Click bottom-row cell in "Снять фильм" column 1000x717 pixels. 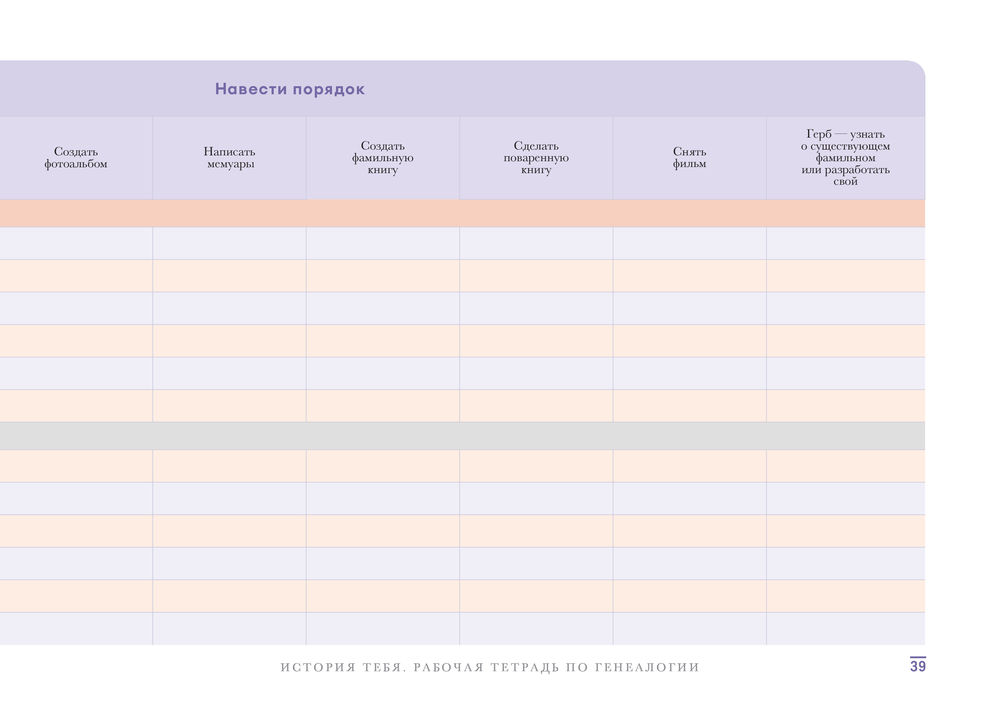(689, 628)
